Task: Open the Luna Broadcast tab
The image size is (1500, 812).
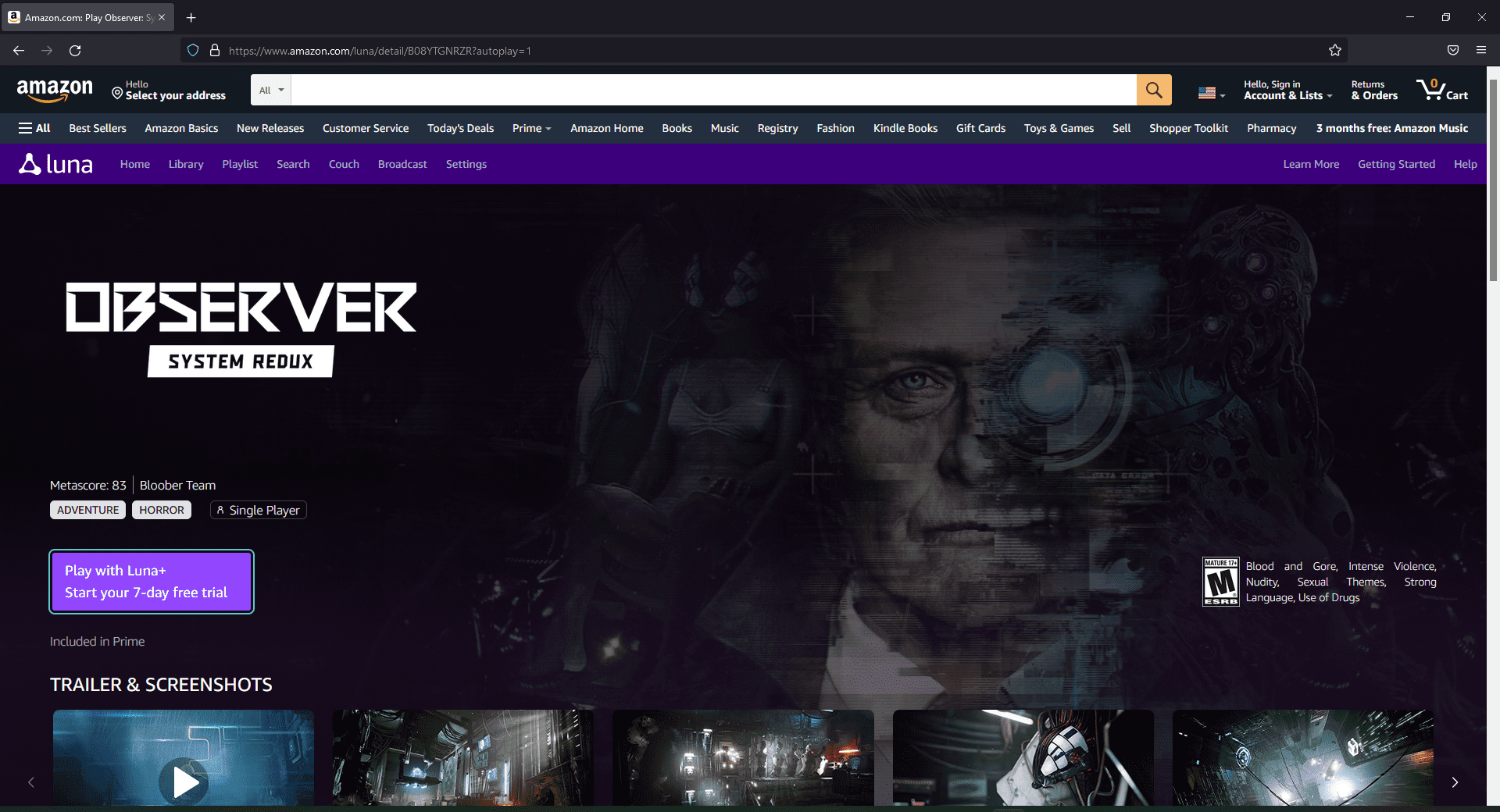Action: [x=402, y=164]
